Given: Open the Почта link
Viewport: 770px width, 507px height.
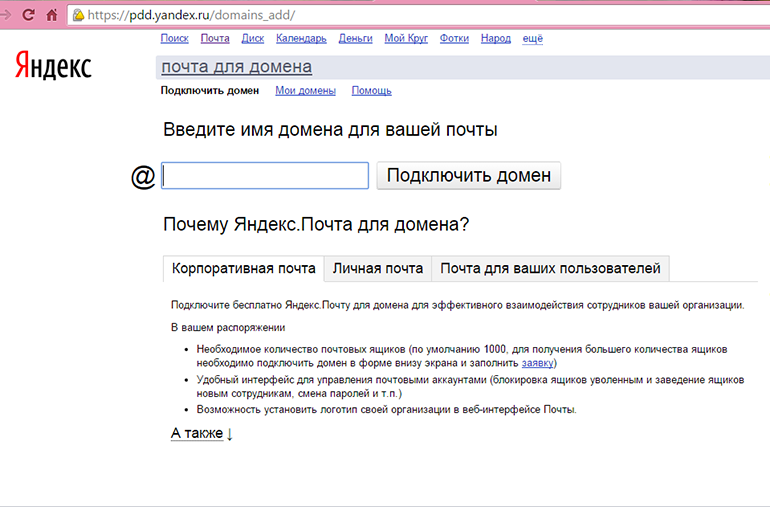Looking at the screenshot, I should tap(215, 38).
